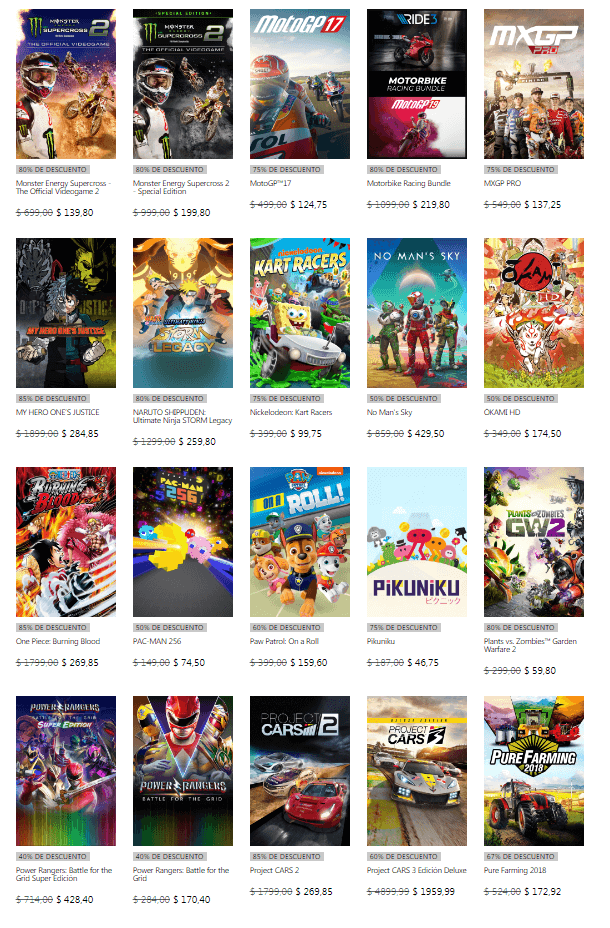
Task: Open the OKAMI HD cover thumbnail
Action: click(534, 312)
